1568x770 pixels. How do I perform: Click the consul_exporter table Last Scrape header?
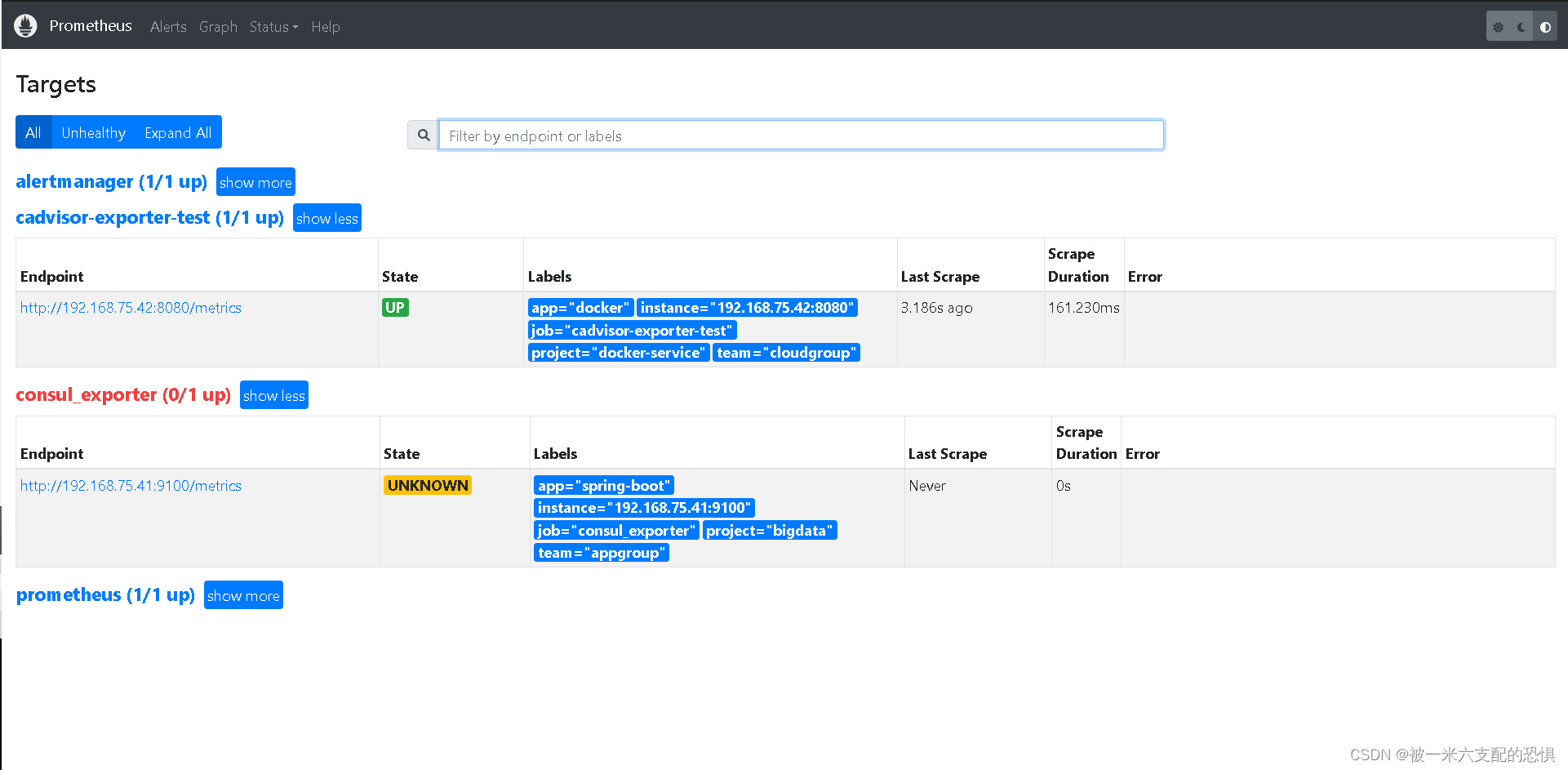coord(948,454)
